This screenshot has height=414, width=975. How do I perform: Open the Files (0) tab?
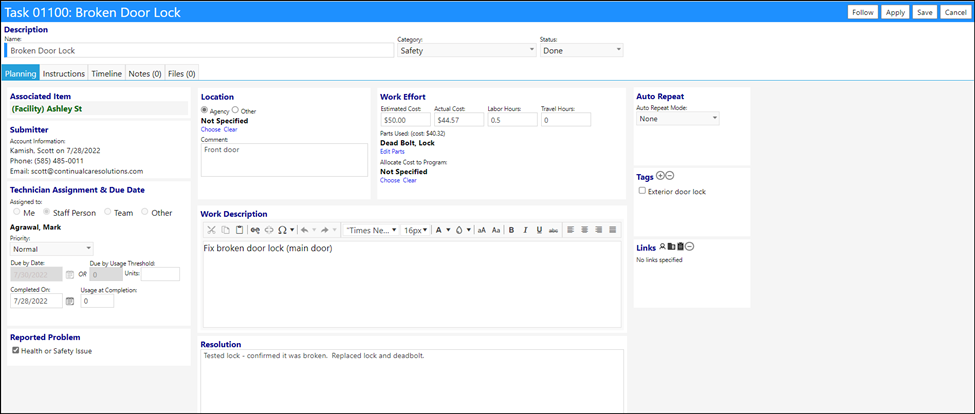tap(182, 73)
